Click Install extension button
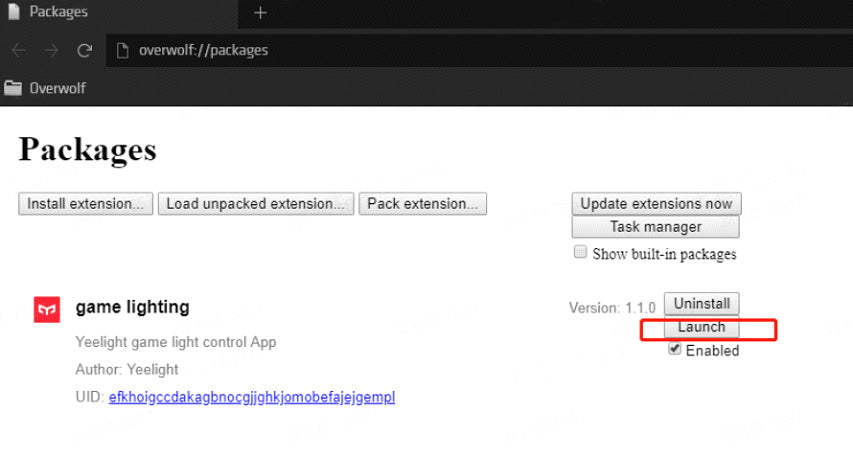Viewport: 853px width, 458px height. tap(85, 203)
